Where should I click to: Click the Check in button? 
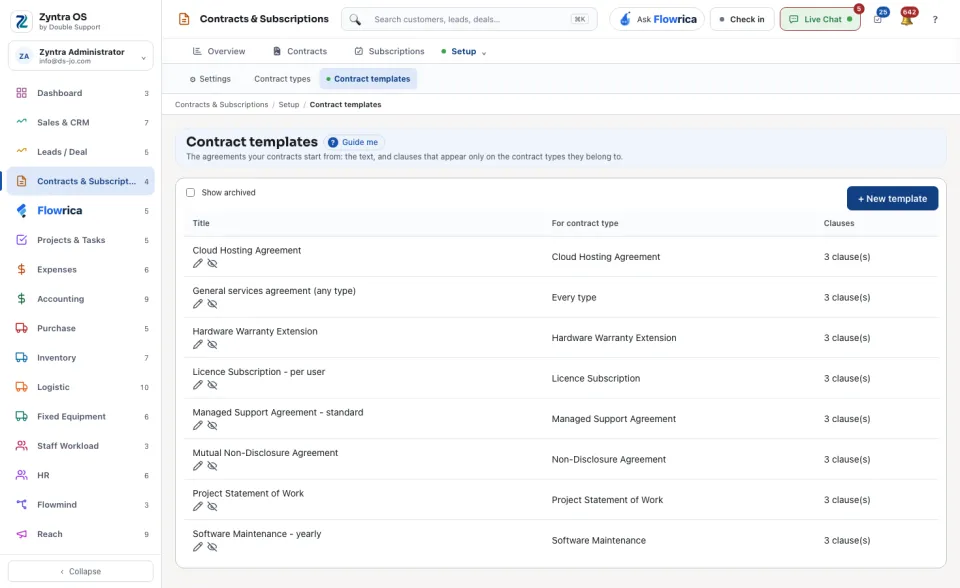(742, 19)
